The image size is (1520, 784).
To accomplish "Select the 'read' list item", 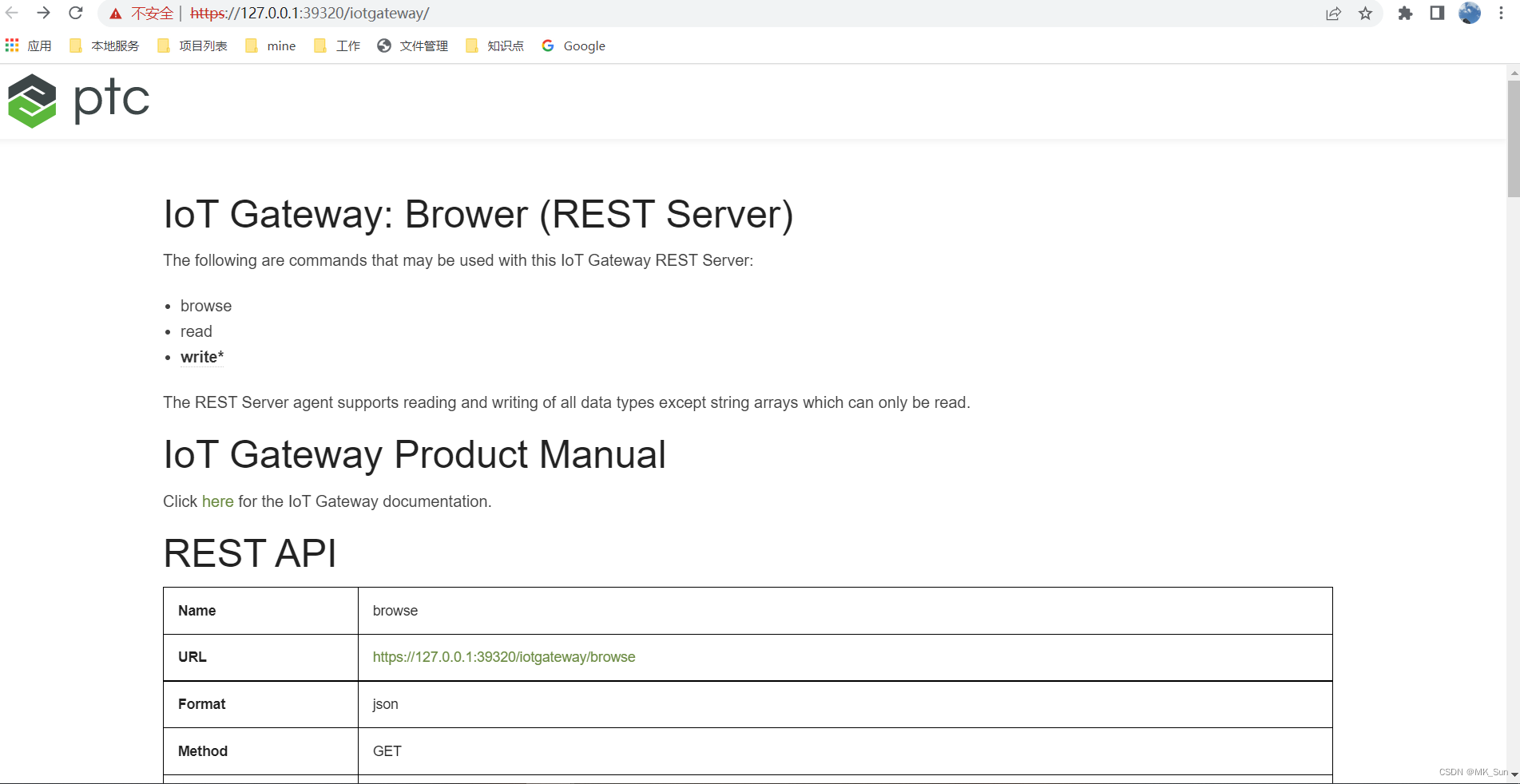I will coord(196,331).
